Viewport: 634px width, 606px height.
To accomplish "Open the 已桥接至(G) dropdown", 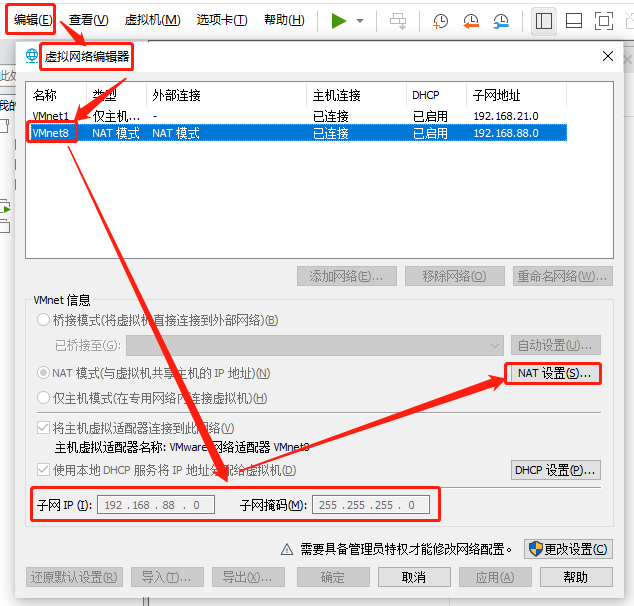I will point(315,346).
